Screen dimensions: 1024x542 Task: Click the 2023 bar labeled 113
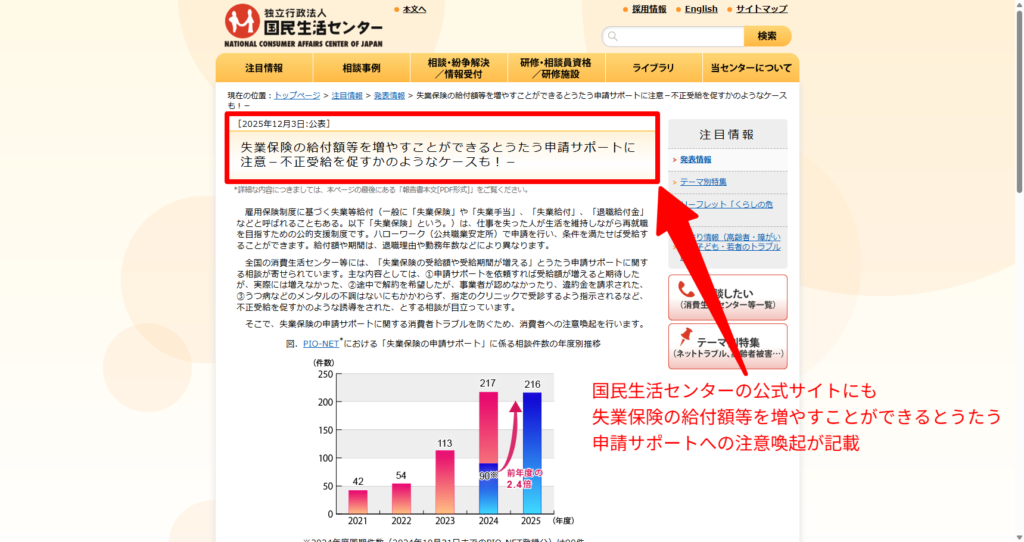[x=445, y=482]
